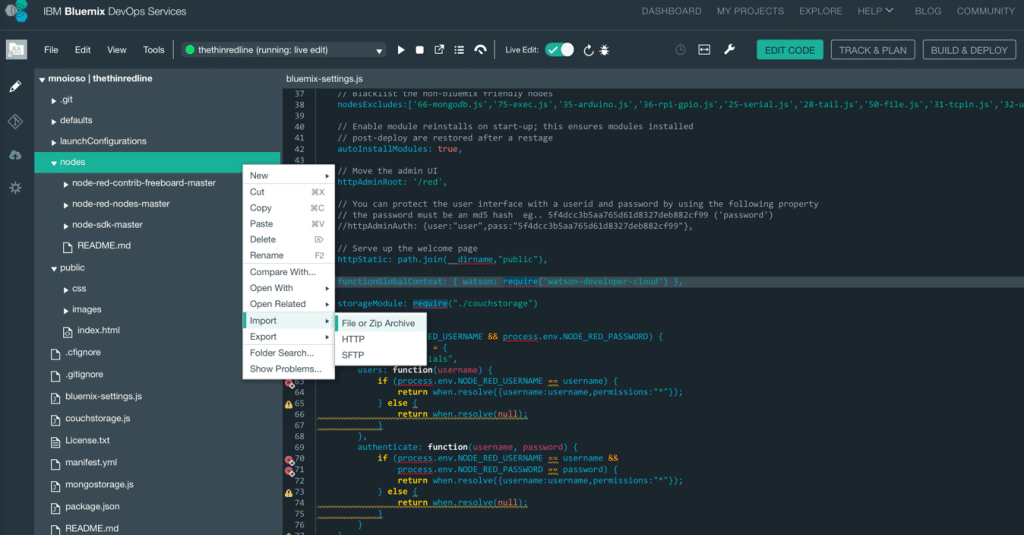Screen dimensions: 1024x535
Task: Click the EDIT CODE button
Action: pyautogui.click(x=790, y=50)
